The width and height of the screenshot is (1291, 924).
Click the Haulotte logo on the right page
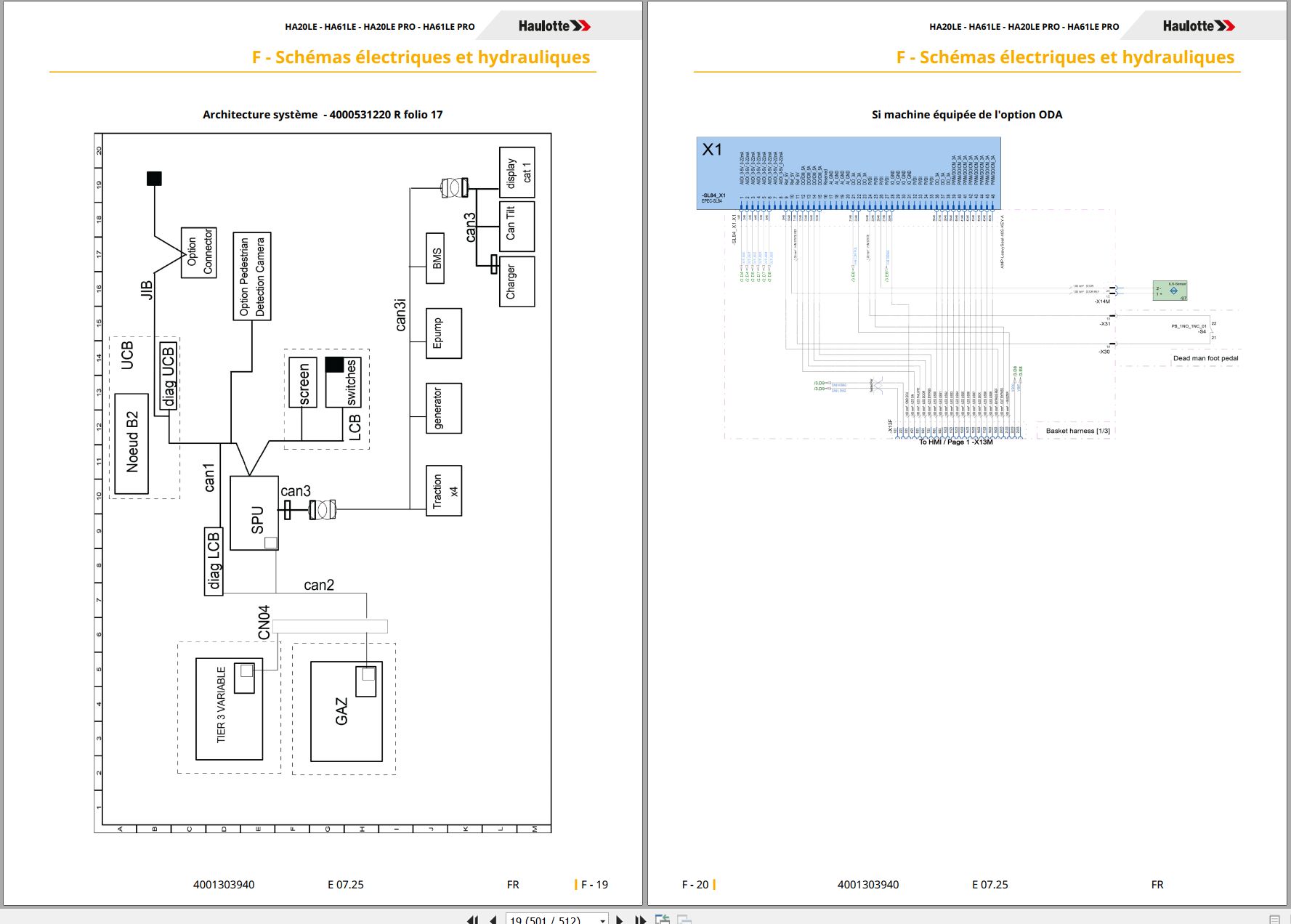[x=1199, y=26]
